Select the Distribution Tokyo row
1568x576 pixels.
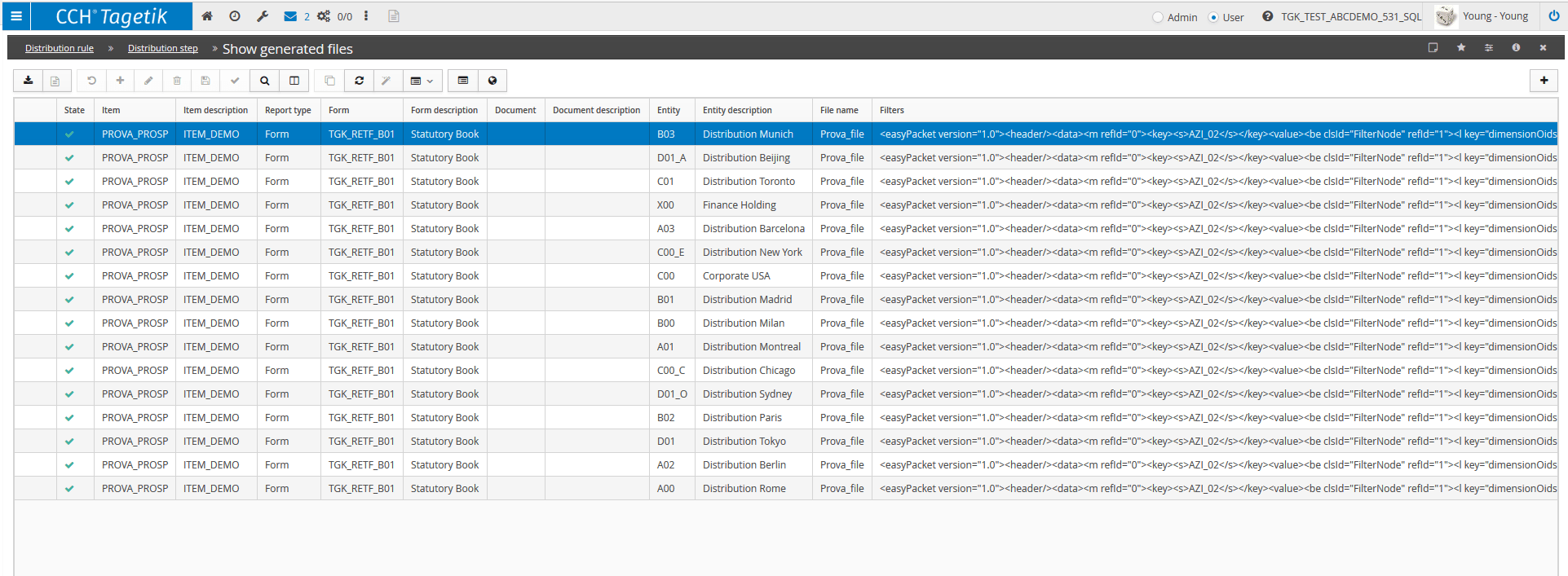(x=786, y=442)
